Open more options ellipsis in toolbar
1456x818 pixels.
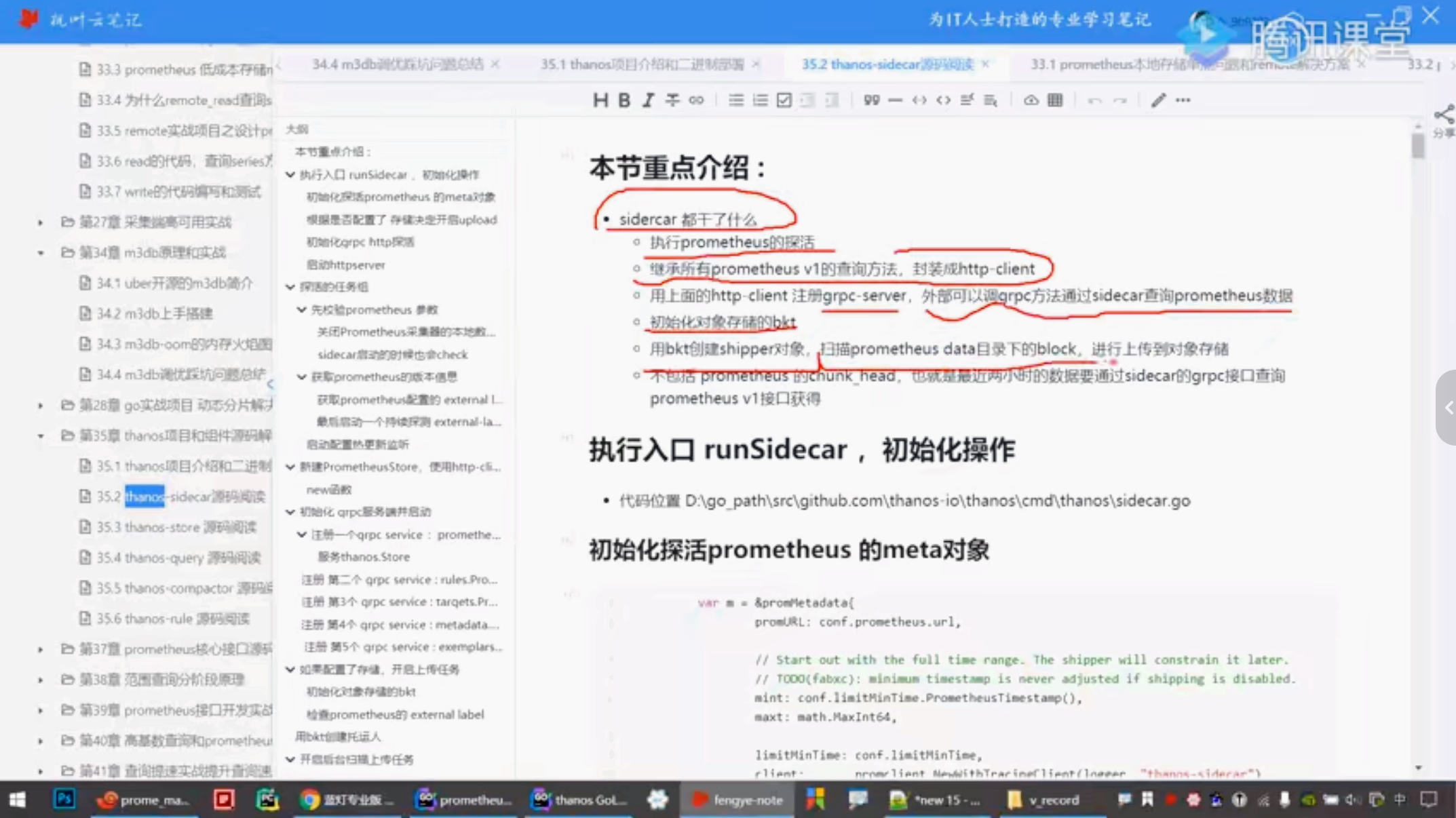click(1183, 100)
